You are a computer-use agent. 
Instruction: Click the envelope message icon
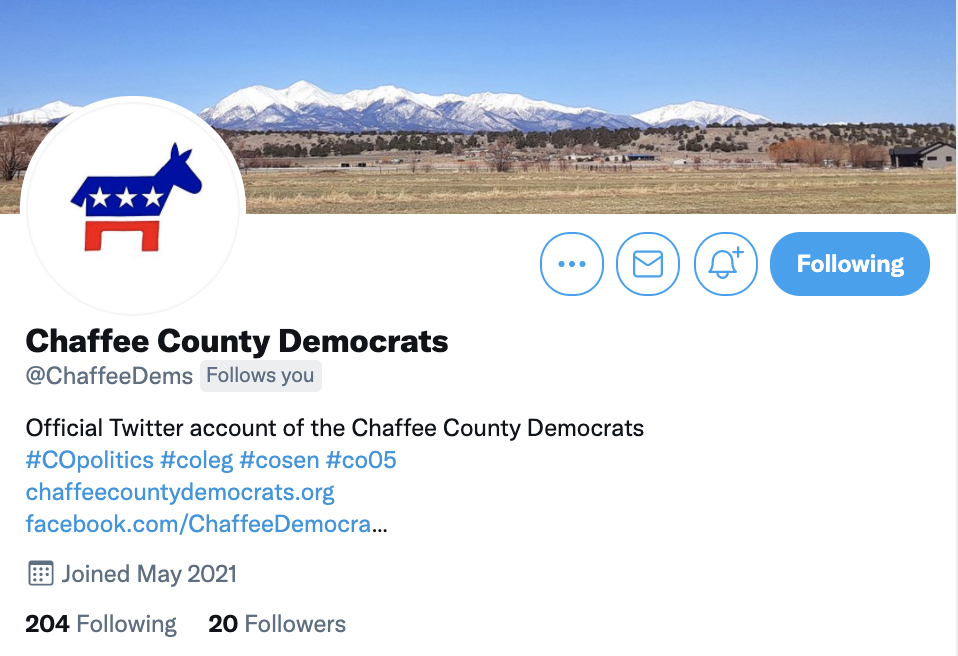point(648,264)
